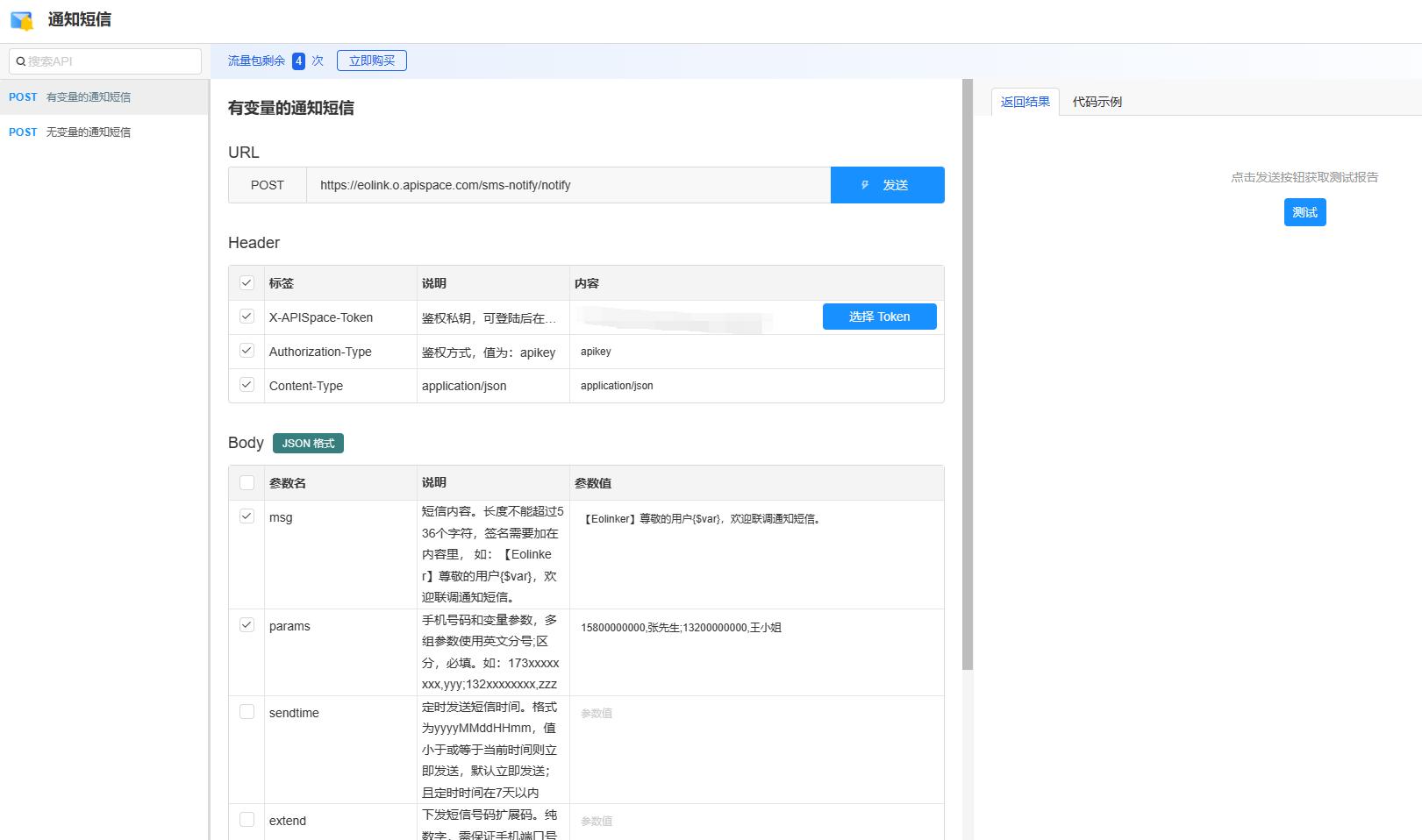Uncheck the params parameter checkbox
Image resolution: width=1422 pixels, height=840 pixels.
click(247, 624)
